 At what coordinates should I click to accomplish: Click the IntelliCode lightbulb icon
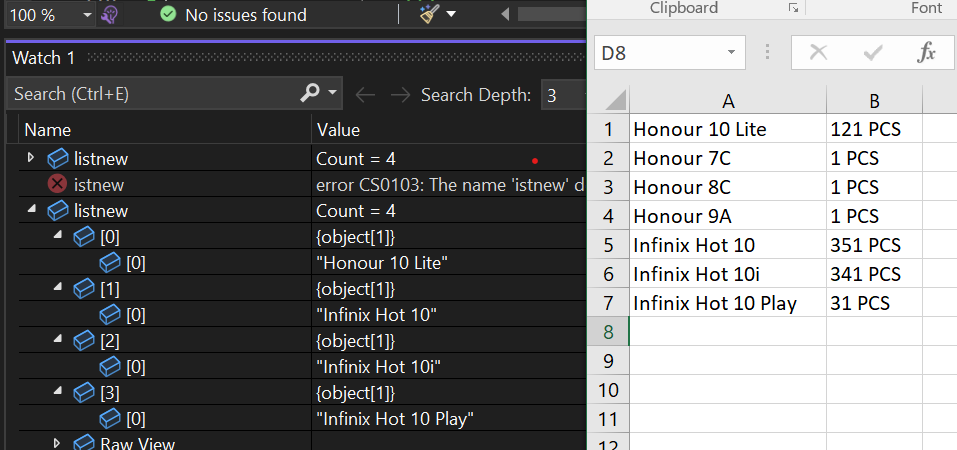109,14
